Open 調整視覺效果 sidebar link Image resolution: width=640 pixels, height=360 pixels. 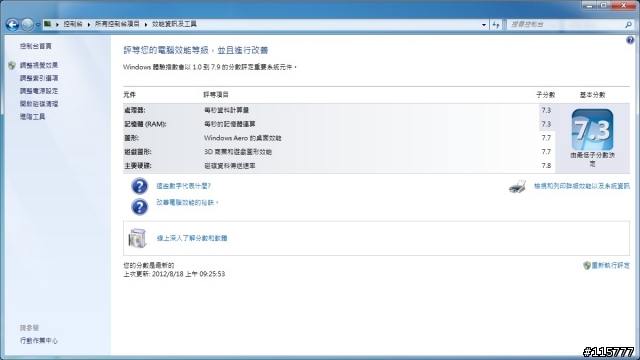click(x=39, y=65)
